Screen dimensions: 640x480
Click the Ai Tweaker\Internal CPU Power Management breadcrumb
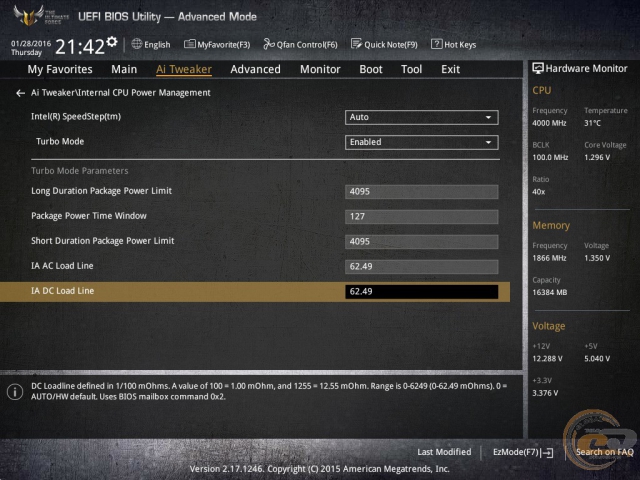click(x=121, y=93)
